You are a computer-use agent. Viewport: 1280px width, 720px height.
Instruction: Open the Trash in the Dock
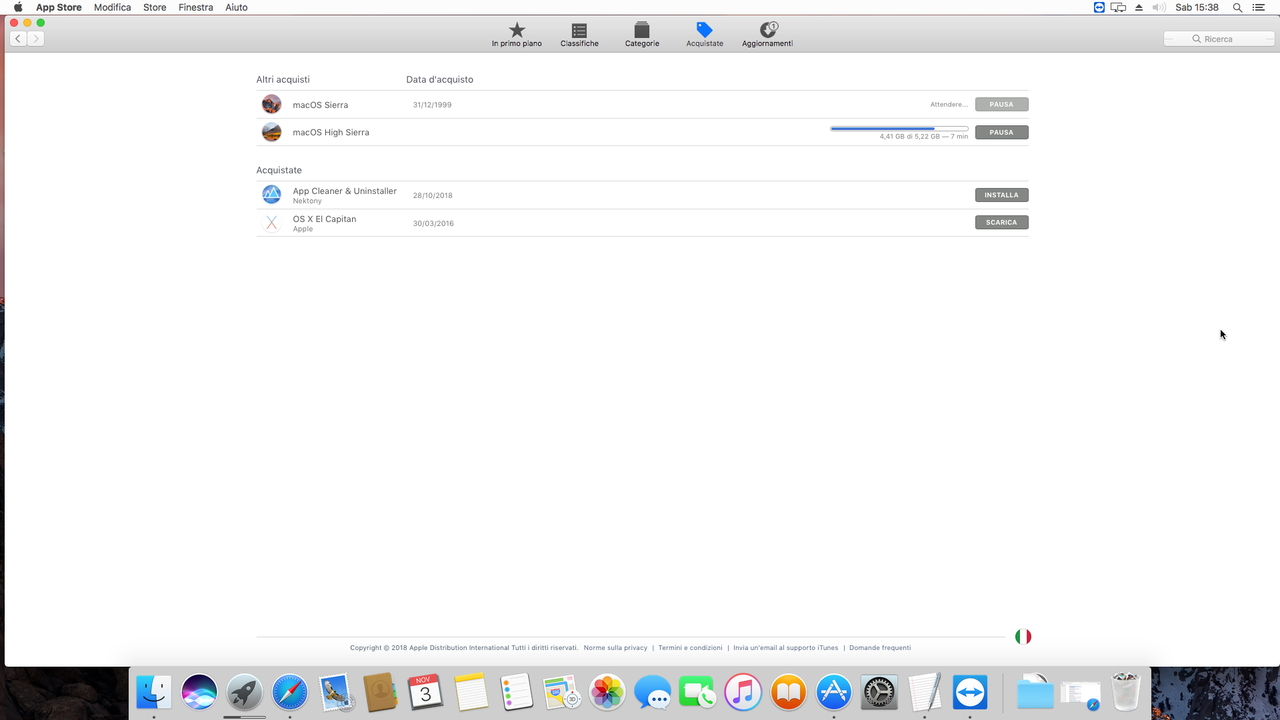point(1126,692)
